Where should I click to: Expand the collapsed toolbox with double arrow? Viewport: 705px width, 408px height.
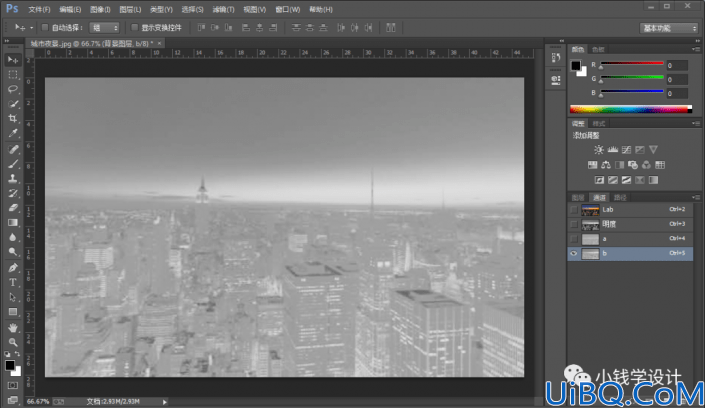pyautogui.click(x=7, y=41)
